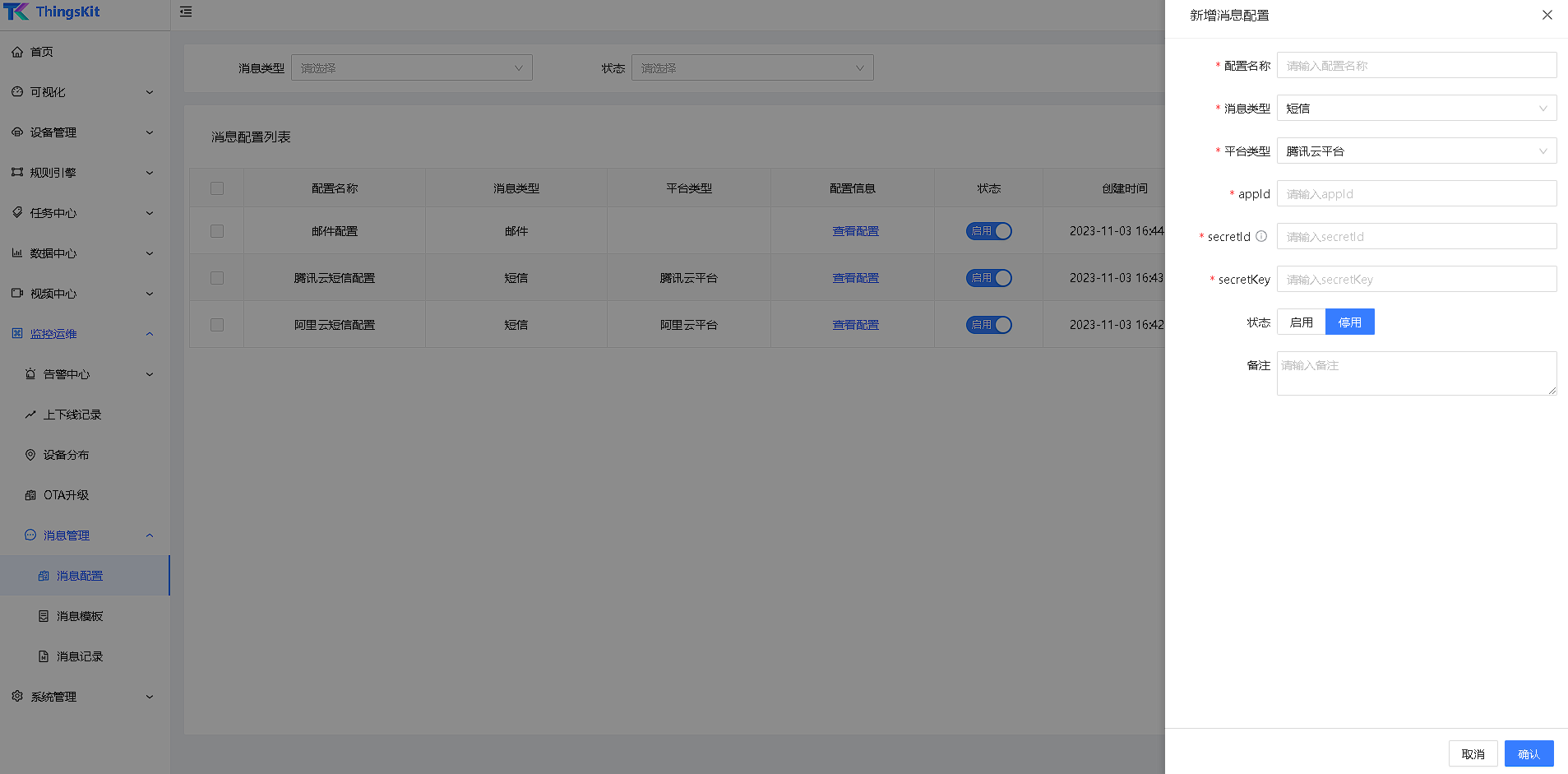Expand the 设备管理 sidebar menu
Screen dimensions: 1568x774
(82, 132)
